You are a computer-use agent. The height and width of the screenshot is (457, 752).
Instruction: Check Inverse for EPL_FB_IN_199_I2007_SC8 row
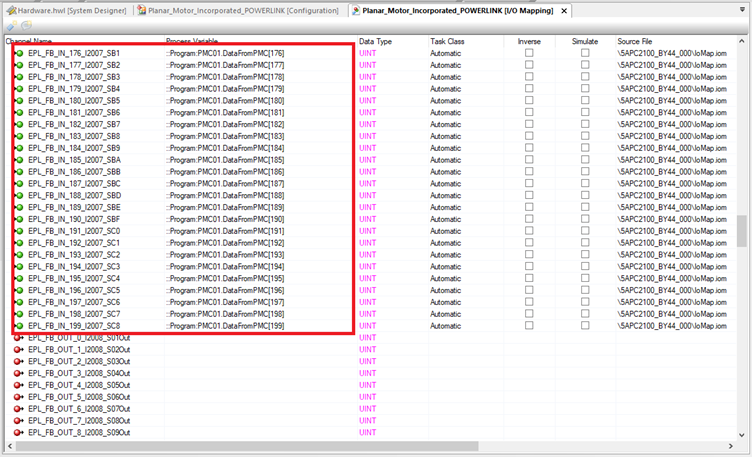coord(529,326)
